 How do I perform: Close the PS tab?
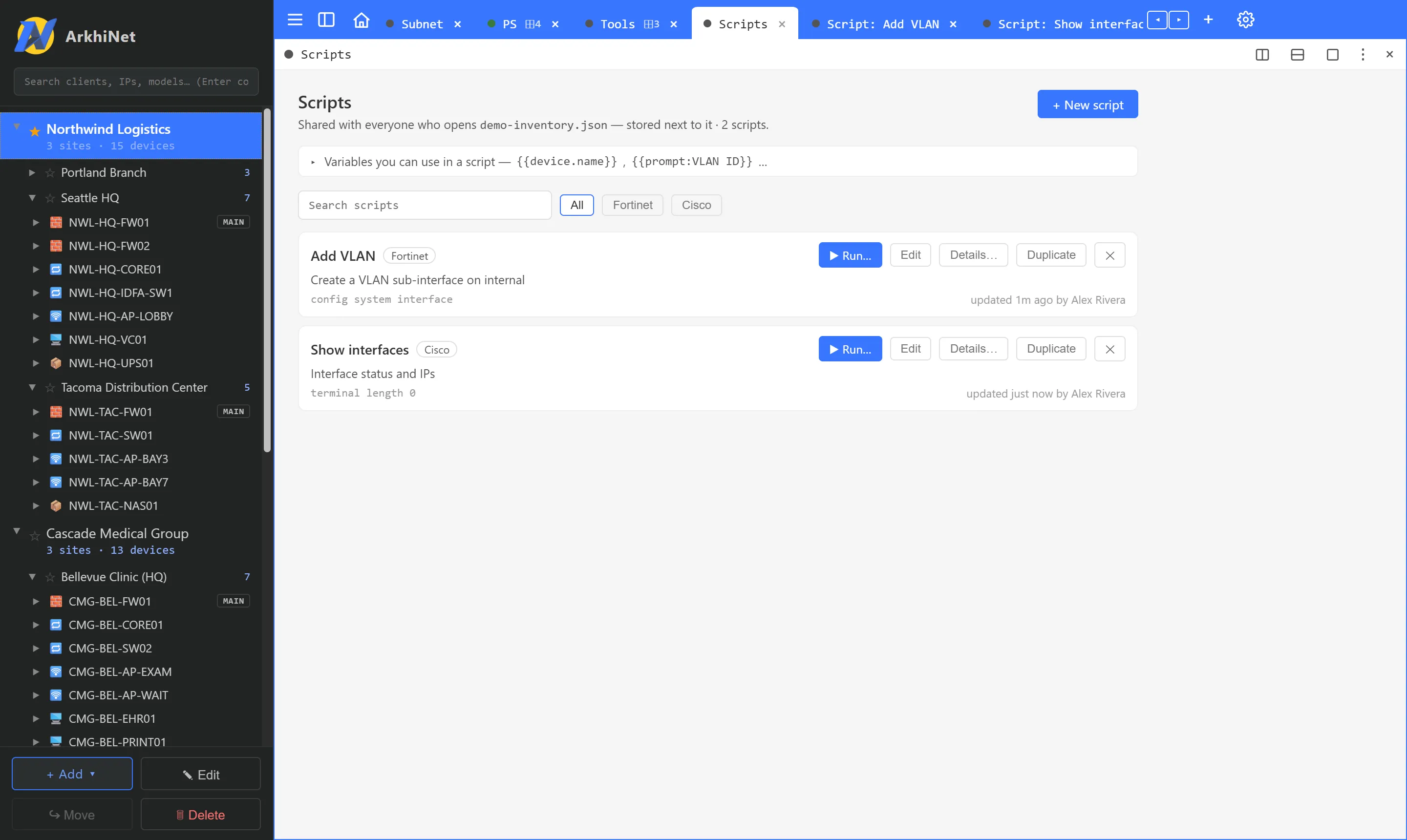tap(555, 24)
